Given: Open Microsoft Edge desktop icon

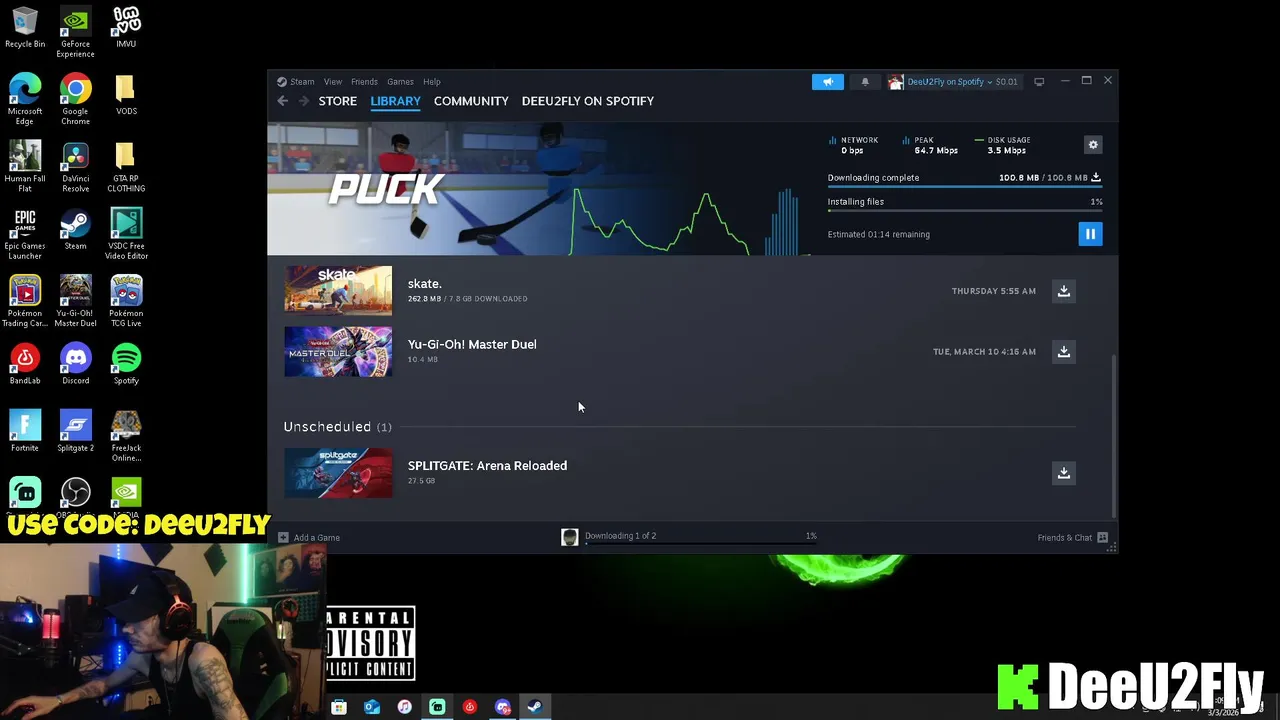Looking at the screenshot, I should [25, 100].
